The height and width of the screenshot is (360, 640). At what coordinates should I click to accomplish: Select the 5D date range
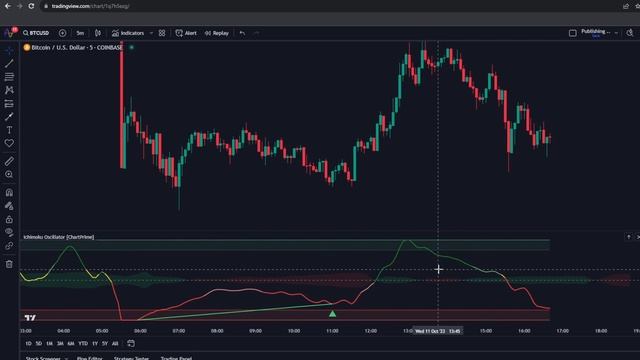tap(39, 344)
